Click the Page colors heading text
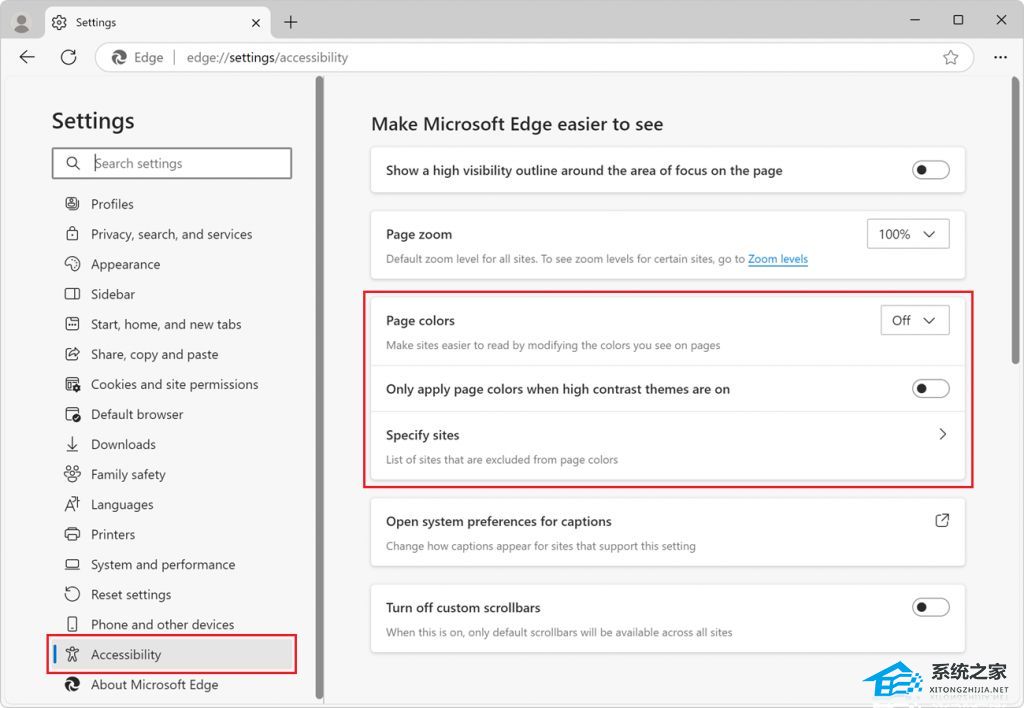 [420, 321]
